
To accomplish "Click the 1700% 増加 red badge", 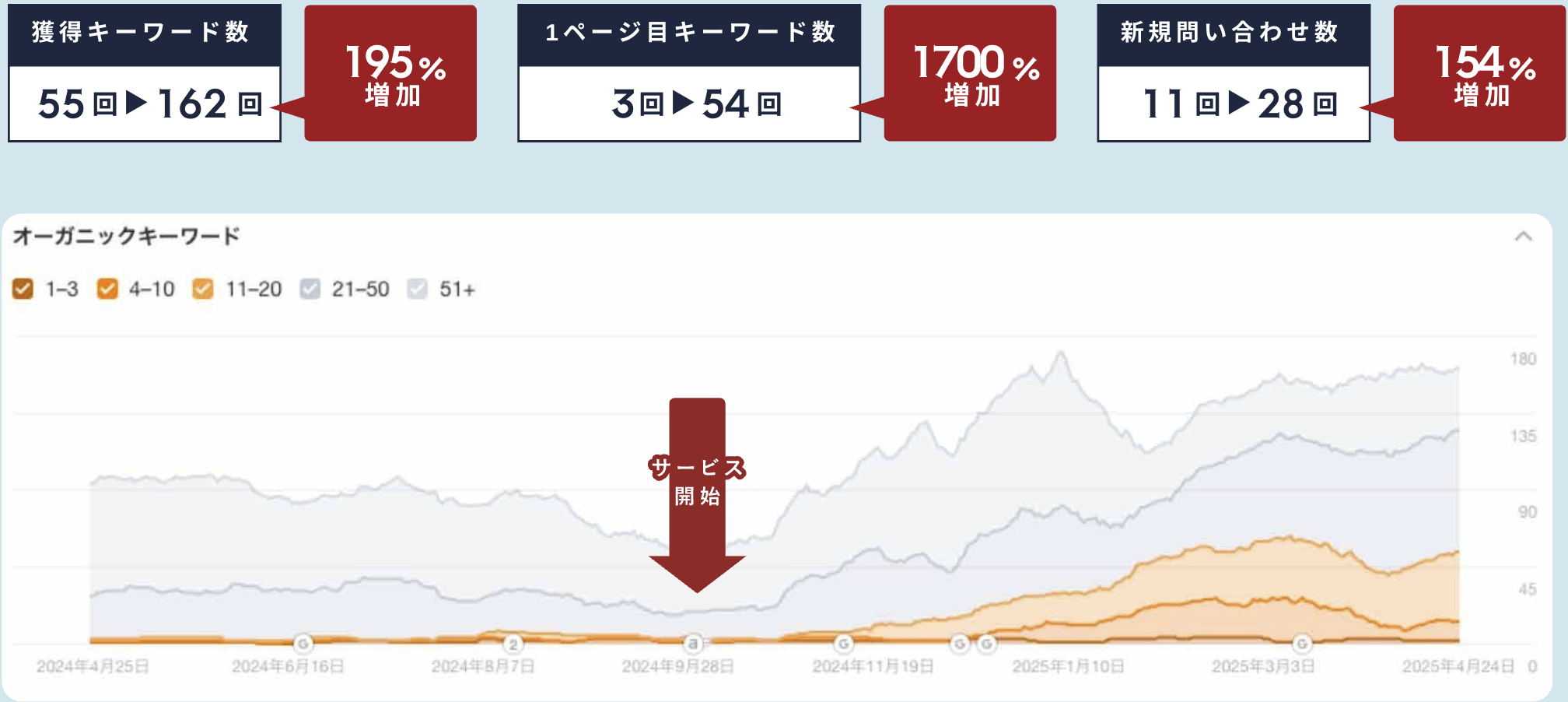I will [x=970, y=73].
